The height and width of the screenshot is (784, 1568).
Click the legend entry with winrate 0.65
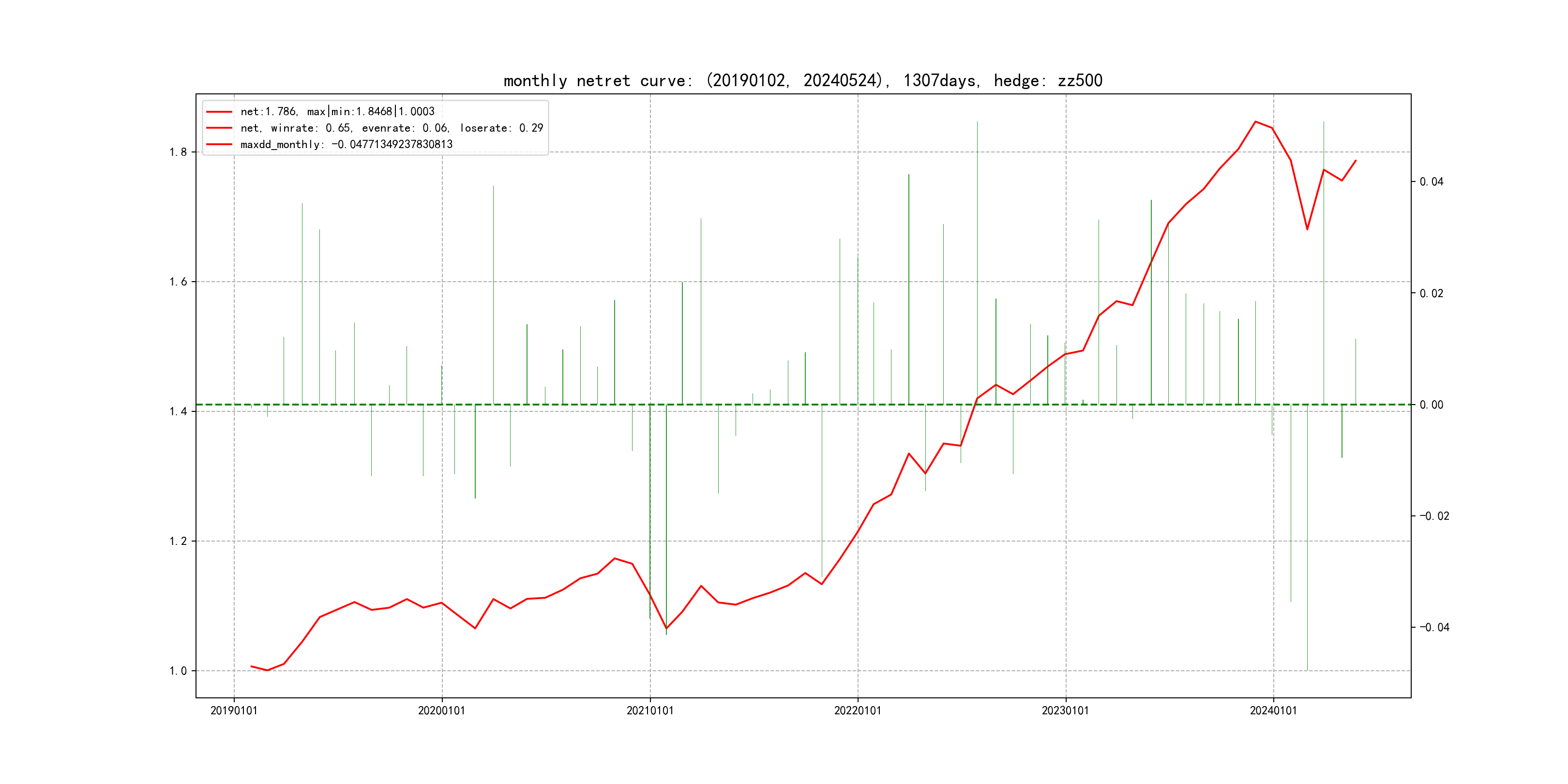point(392,128)
